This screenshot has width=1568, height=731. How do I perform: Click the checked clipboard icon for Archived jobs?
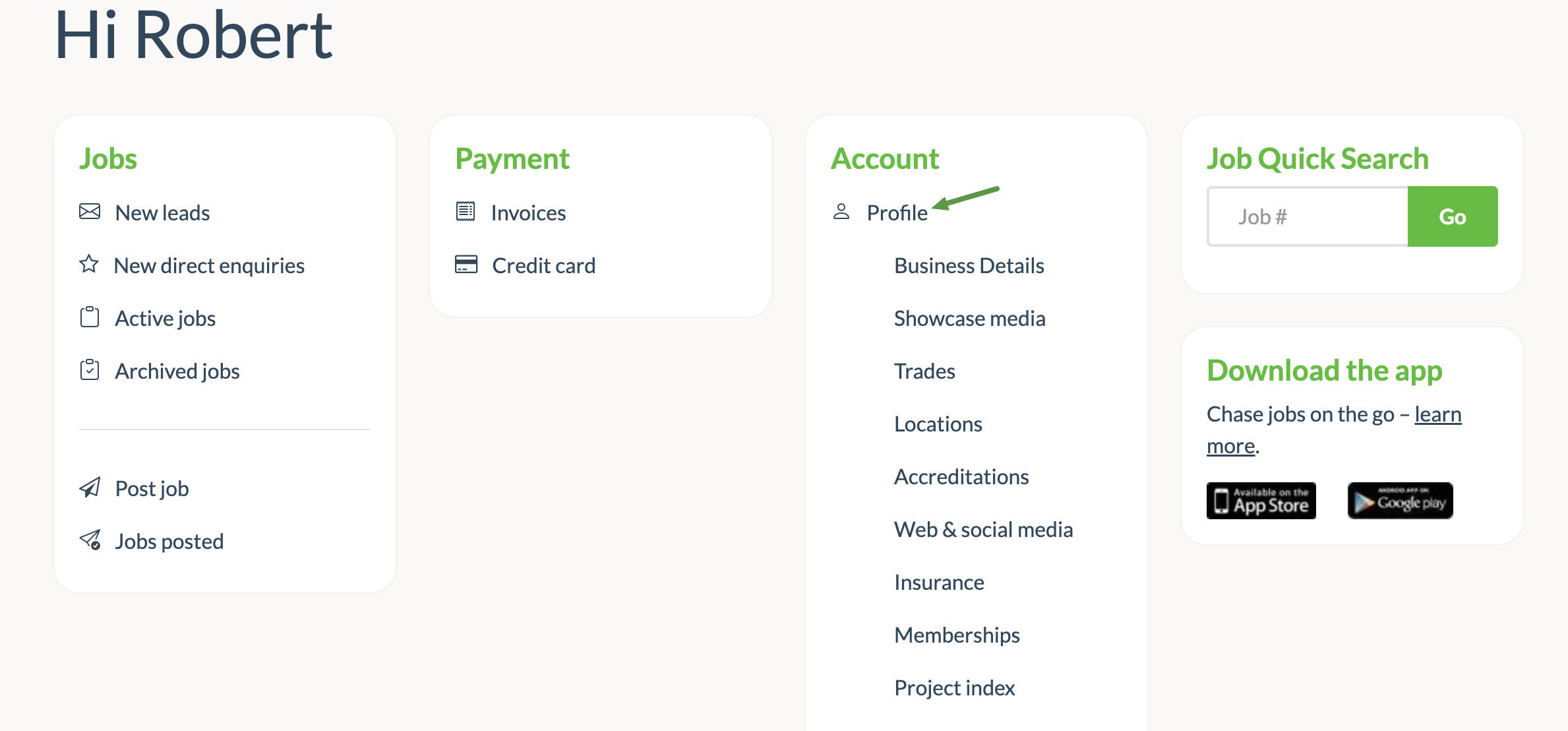90,370
